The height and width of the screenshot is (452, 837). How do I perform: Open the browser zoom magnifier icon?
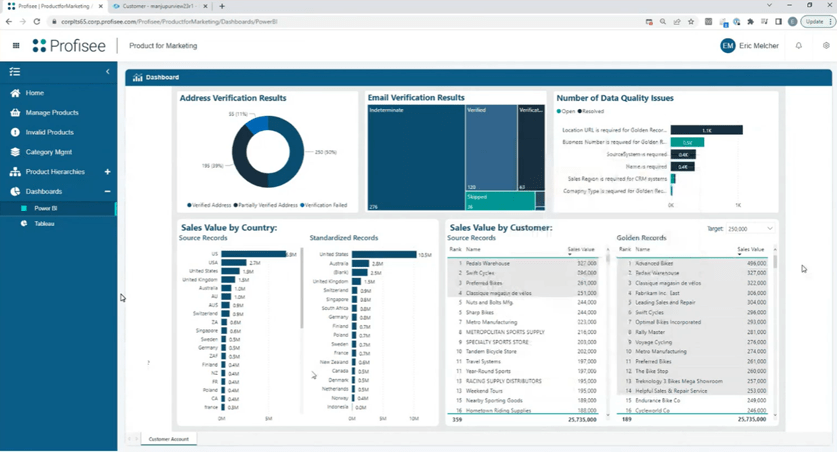pyautogui.click(x=662, y=22)
